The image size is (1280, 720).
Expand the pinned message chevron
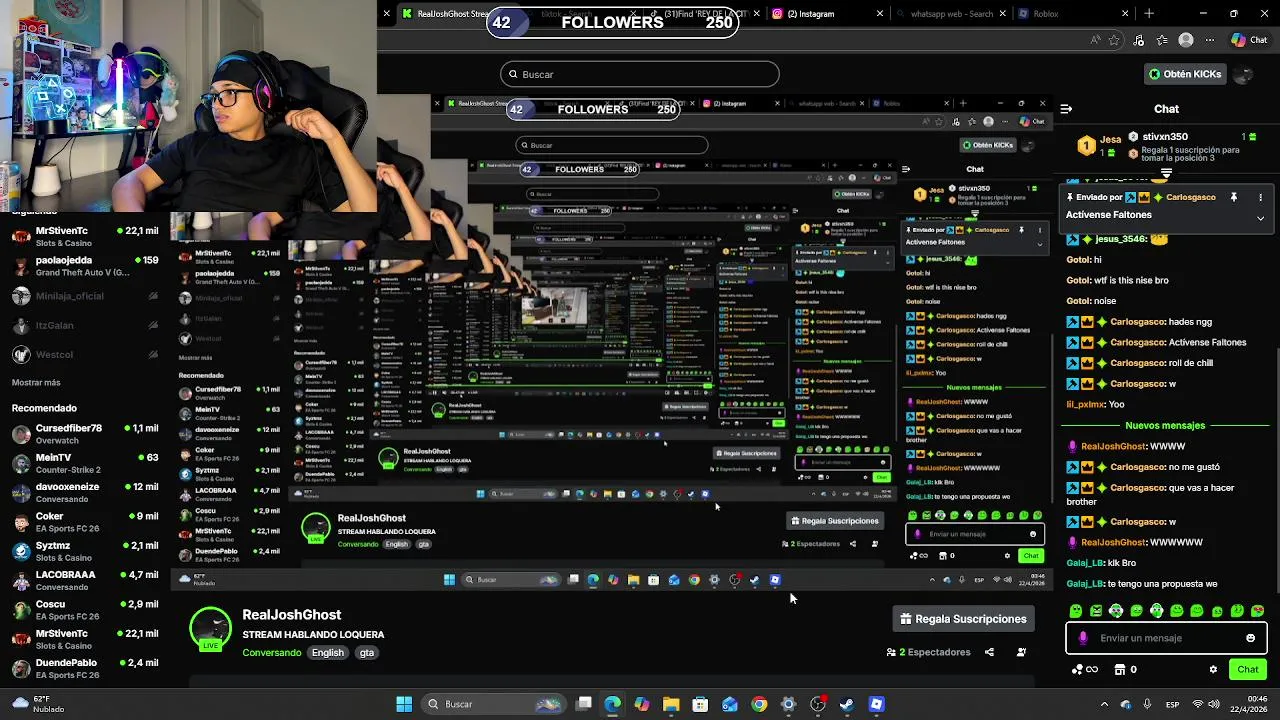pos(1260,217)
